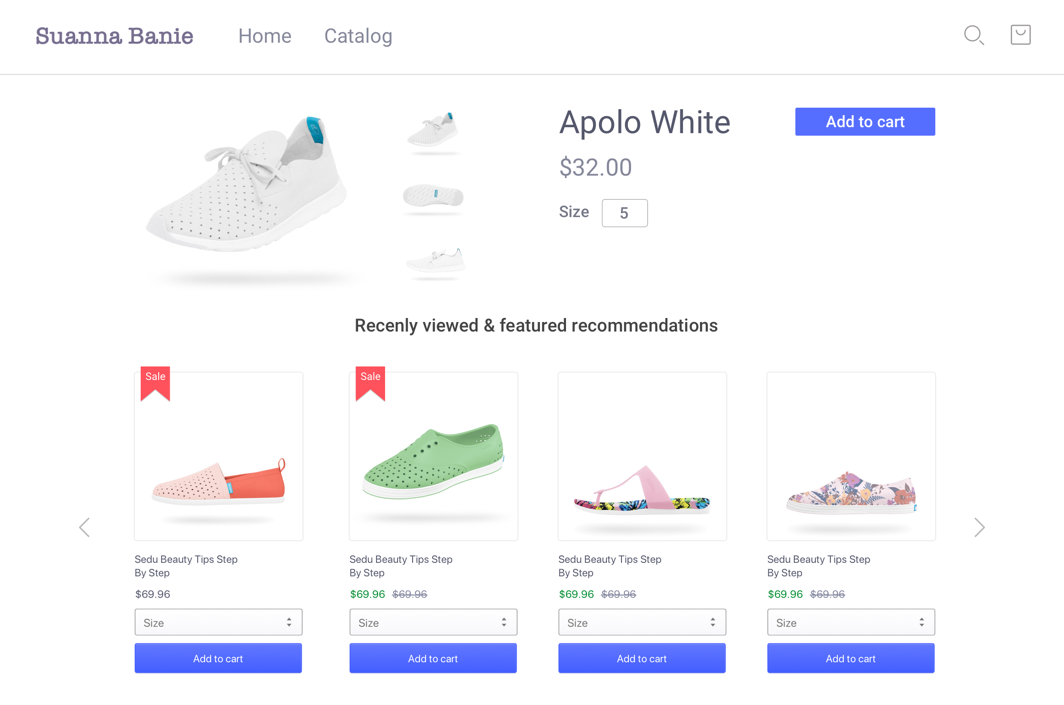The width and height of the screenshot is (1064, 705).
Task: Open Size dropdown for green perforated shoe
Action: point(433,622)
